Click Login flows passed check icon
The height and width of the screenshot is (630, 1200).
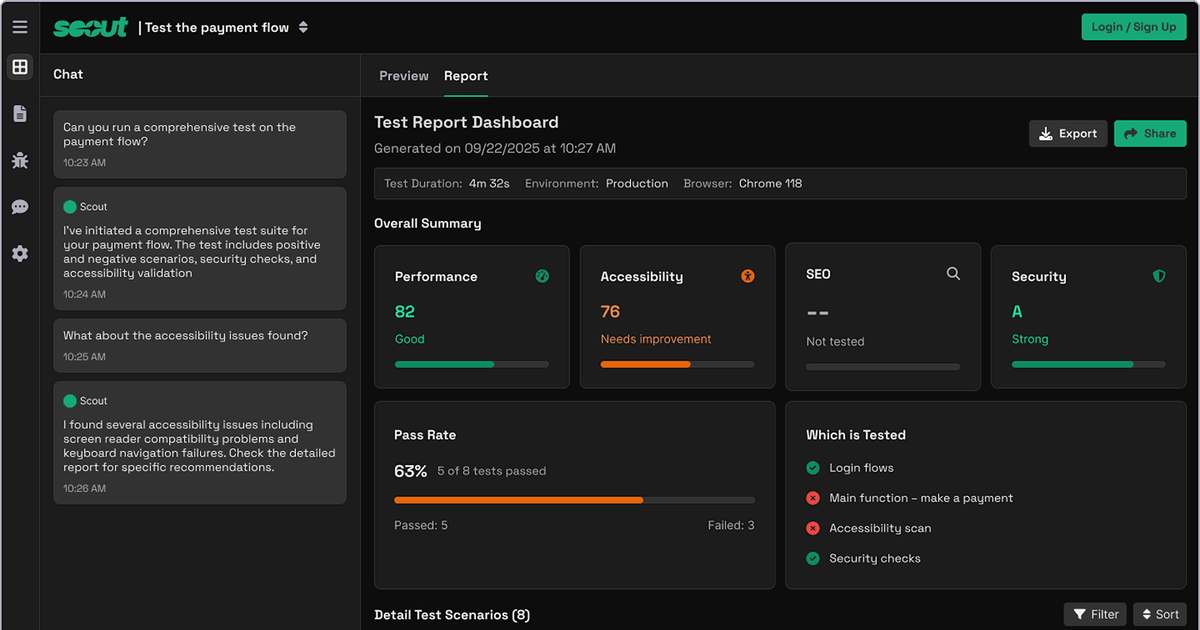coord(813,468)
